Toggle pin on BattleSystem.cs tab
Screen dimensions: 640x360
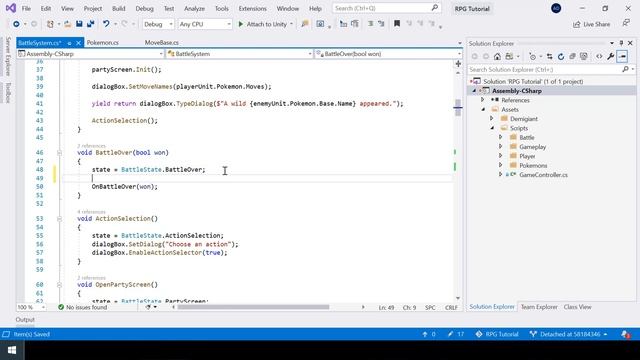click(69, 42)
